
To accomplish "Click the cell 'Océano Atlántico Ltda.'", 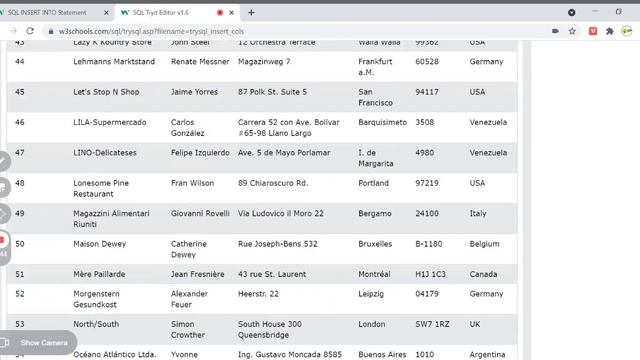I will [x=115, y=354].
